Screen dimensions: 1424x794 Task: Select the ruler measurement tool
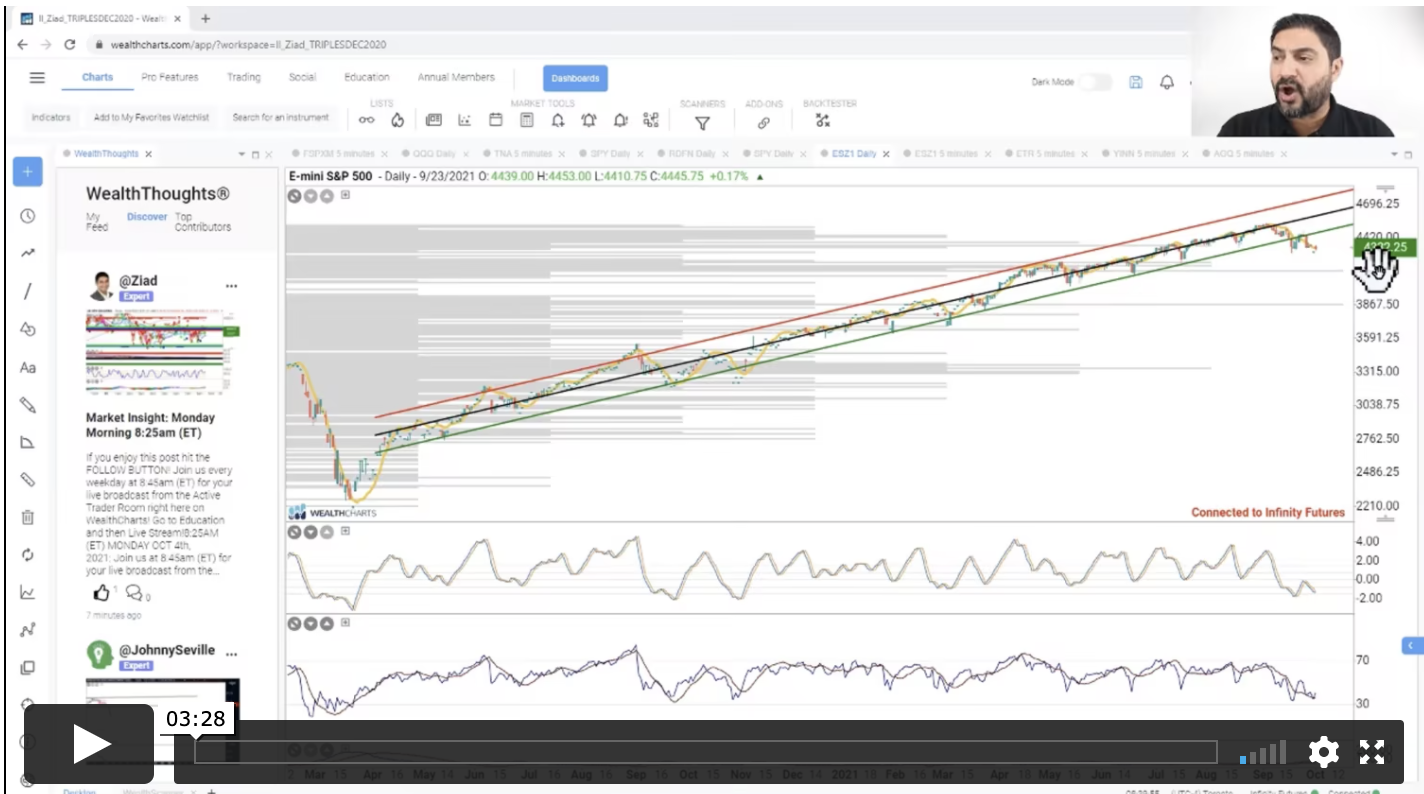click(x=27, y=480)
